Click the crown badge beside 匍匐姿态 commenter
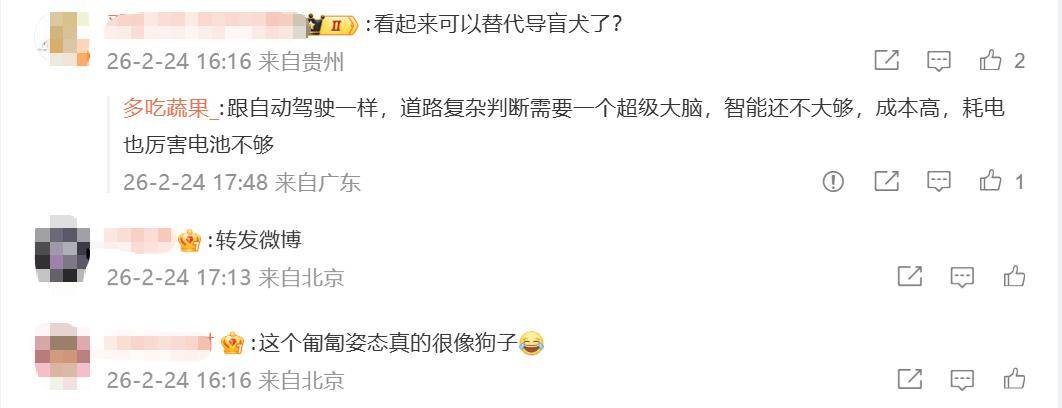This screenshot has height=408, width=1062. [x=232, y=344]
